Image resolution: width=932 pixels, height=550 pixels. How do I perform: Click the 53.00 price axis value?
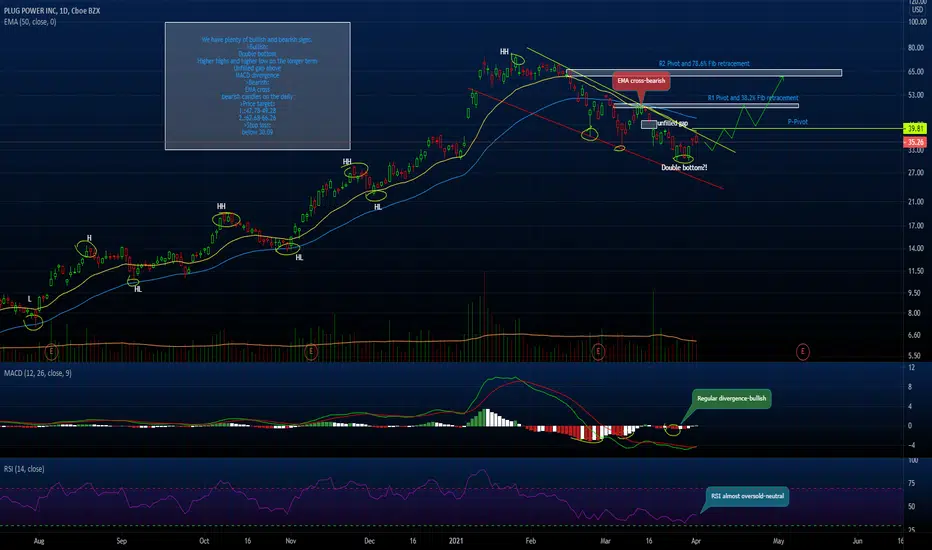[917, 95]
